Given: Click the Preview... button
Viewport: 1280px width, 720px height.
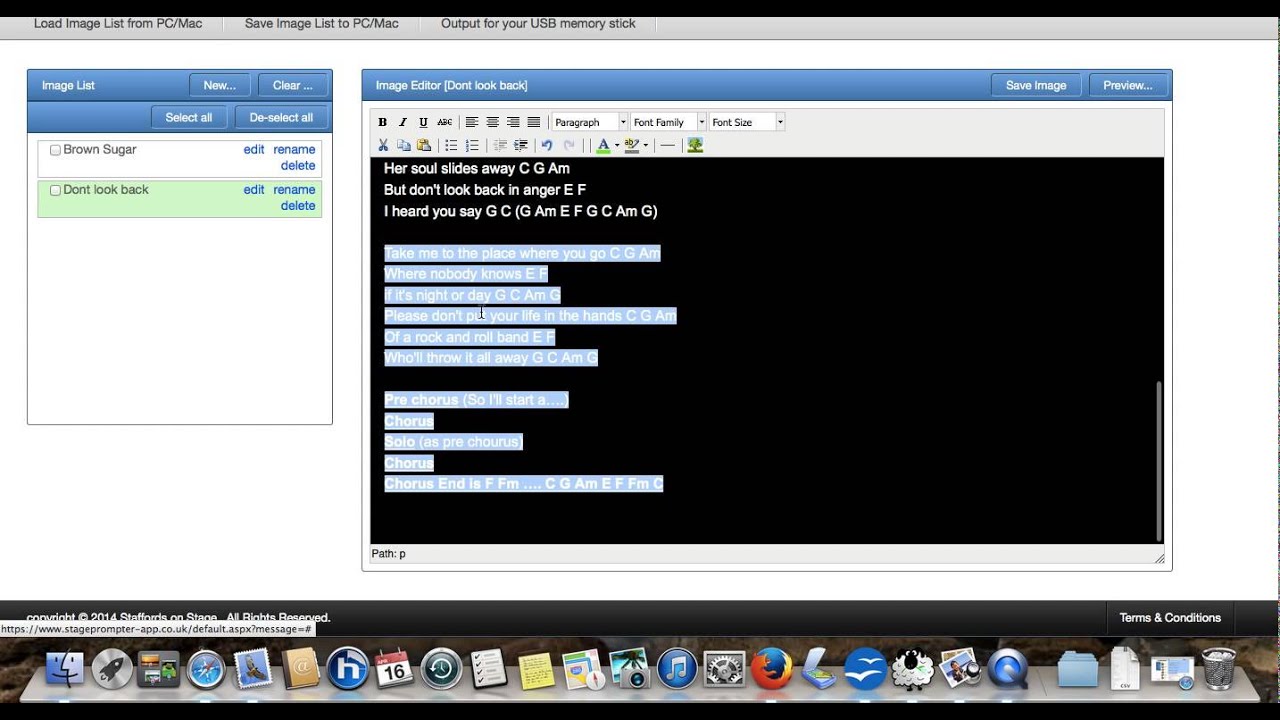Looking at the screenshot, I should pos(1128,85).
